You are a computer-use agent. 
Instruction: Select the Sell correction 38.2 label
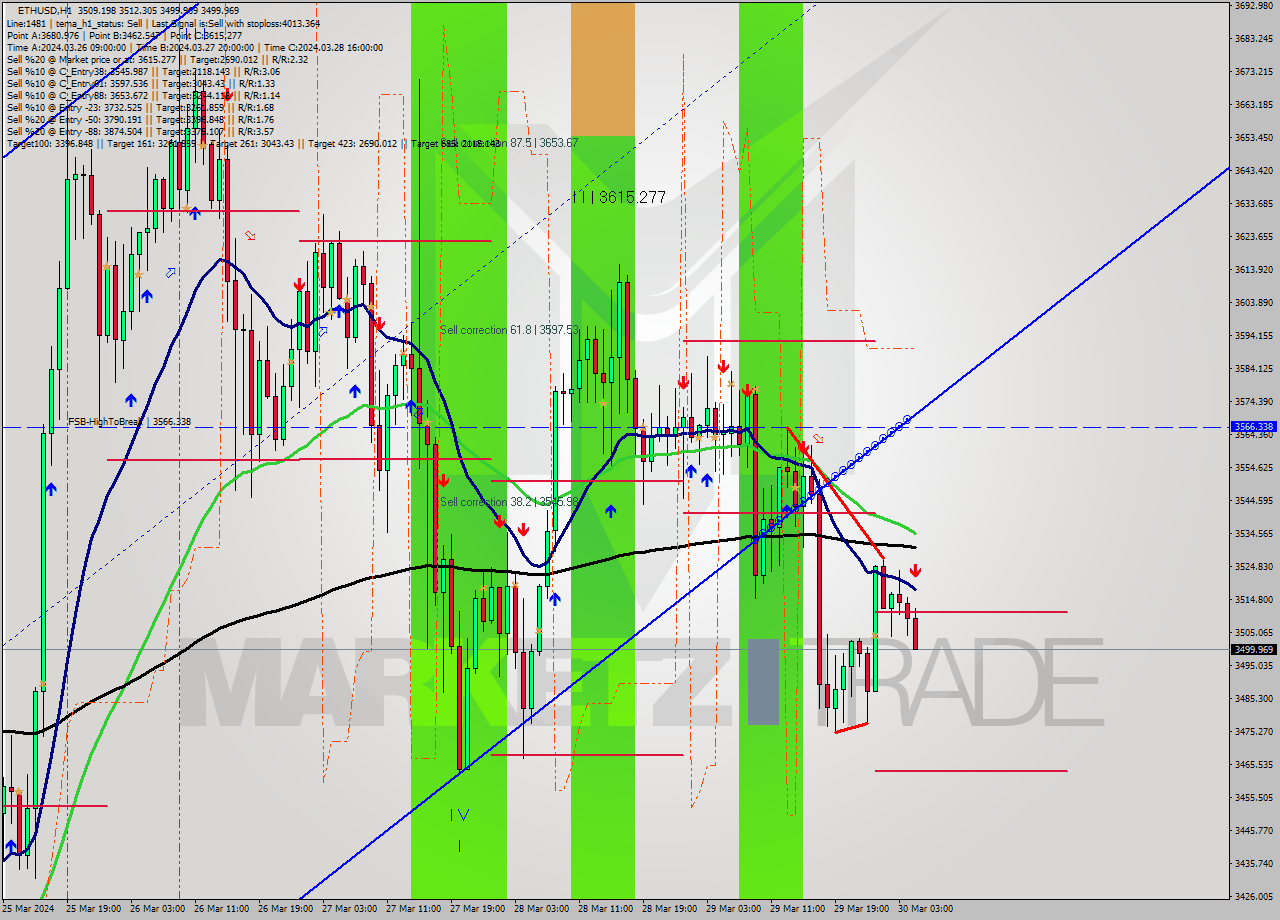[x=509, y=502]
